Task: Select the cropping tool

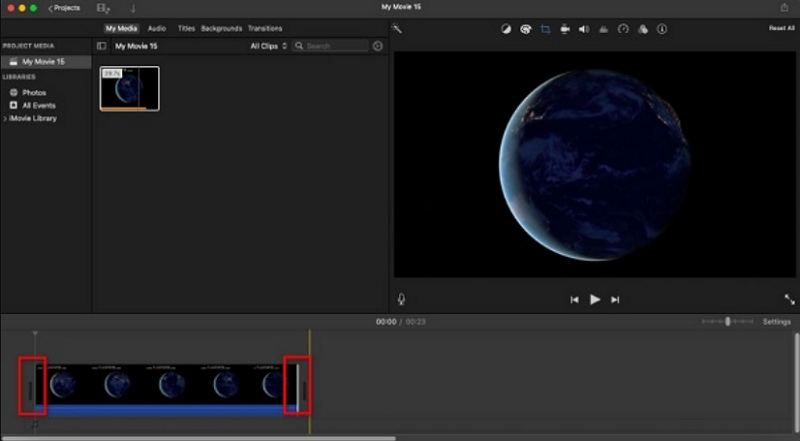Action: 545,29
